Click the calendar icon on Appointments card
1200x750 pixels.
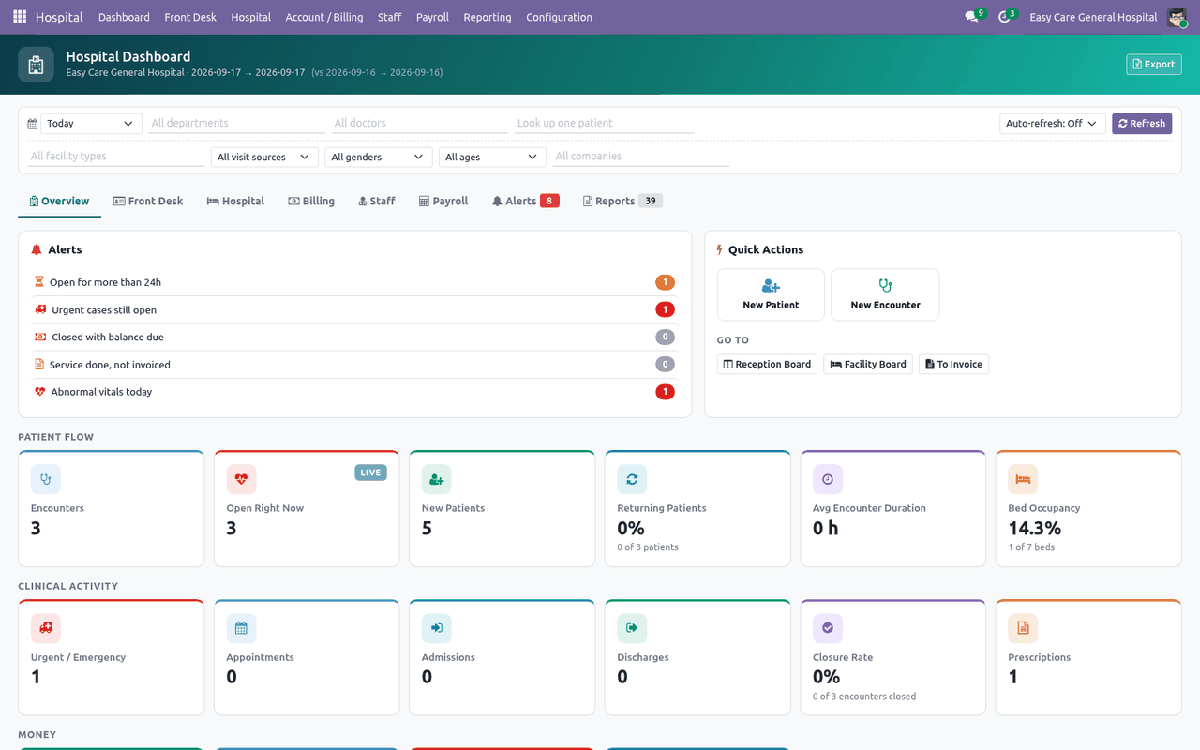241,628
